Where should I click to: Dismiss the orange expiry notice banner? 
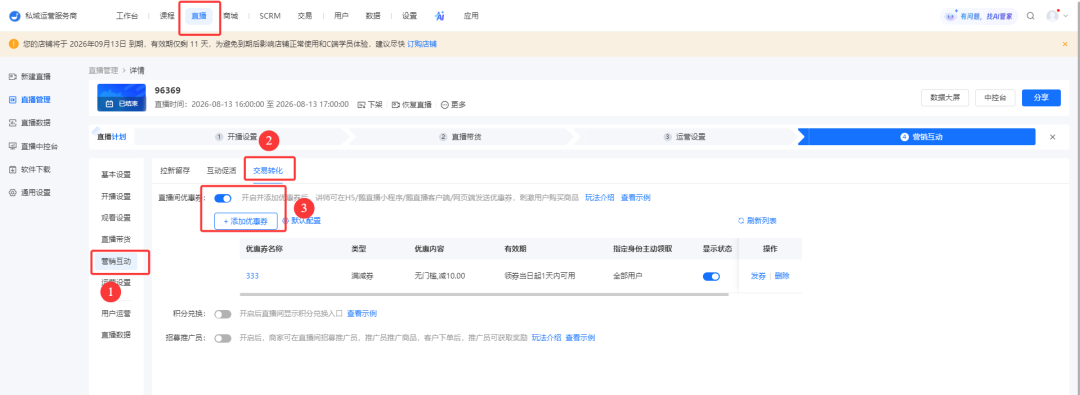(x=1065, y=44)
